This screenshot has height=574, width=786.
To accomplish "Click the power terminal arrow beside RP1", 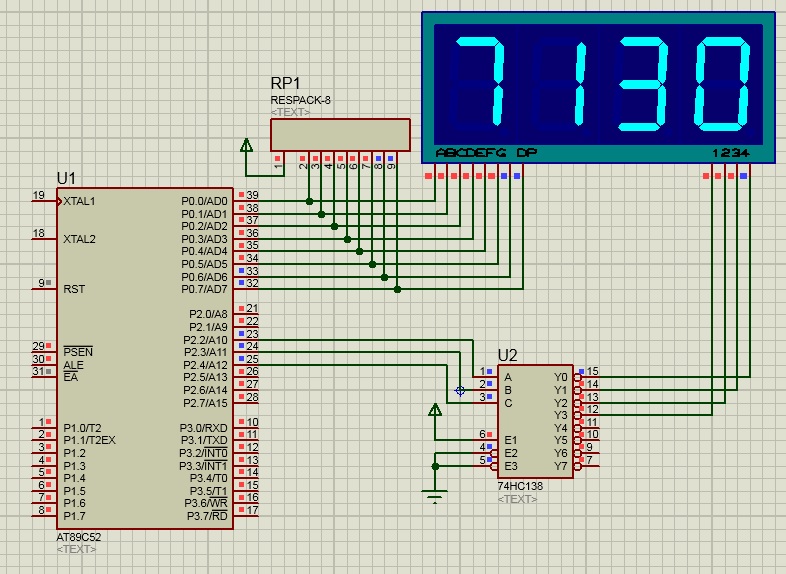I will click(x=246, y=145).
